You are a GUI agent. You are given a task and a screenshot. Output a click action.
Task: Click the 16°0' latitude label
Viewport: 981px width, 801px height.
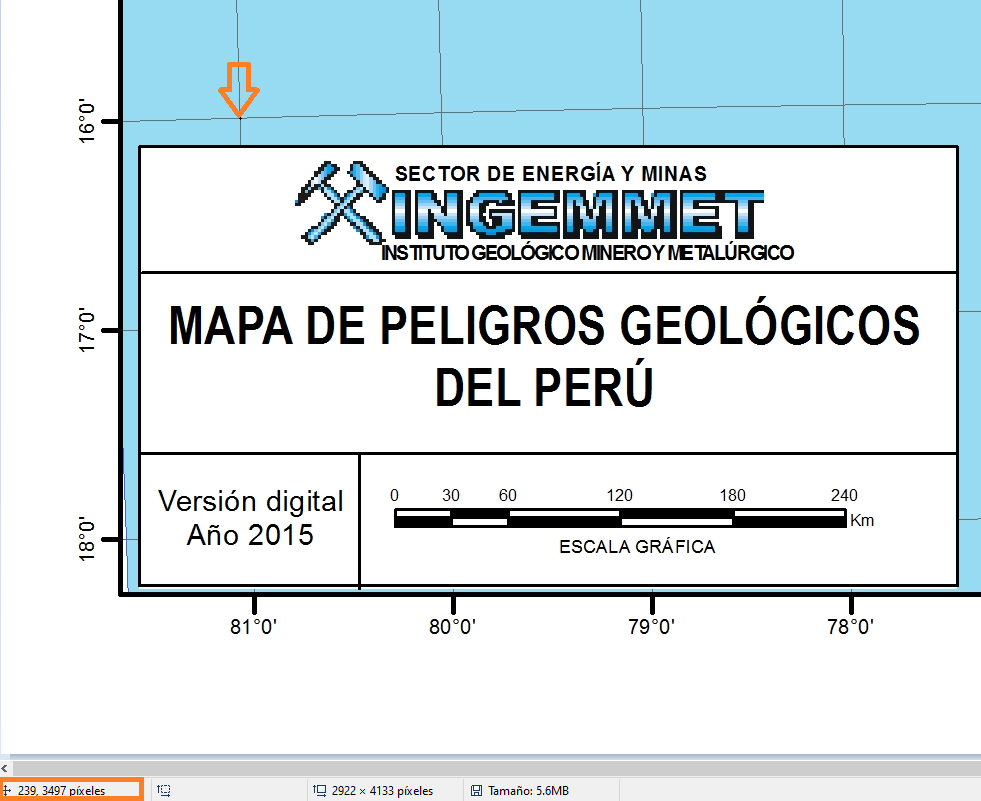pos(87,120)
